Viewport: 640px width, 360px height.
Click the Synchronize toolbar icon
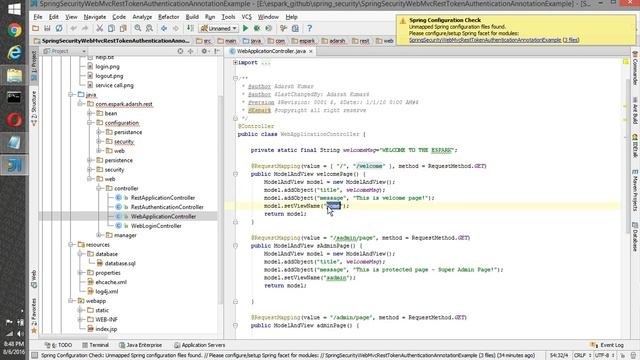(x=59, y=29)
